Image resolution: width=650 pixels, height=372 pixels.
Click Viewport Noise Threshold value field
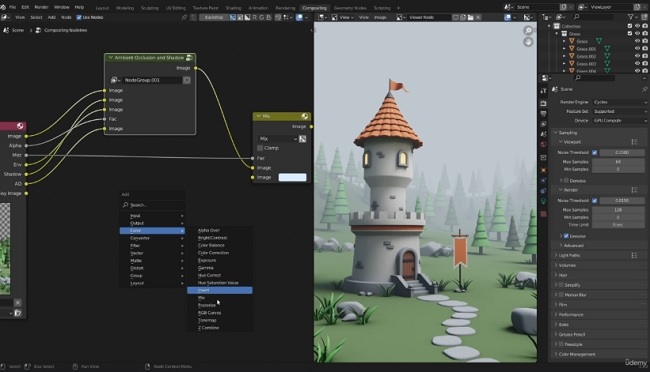[622, 153]
